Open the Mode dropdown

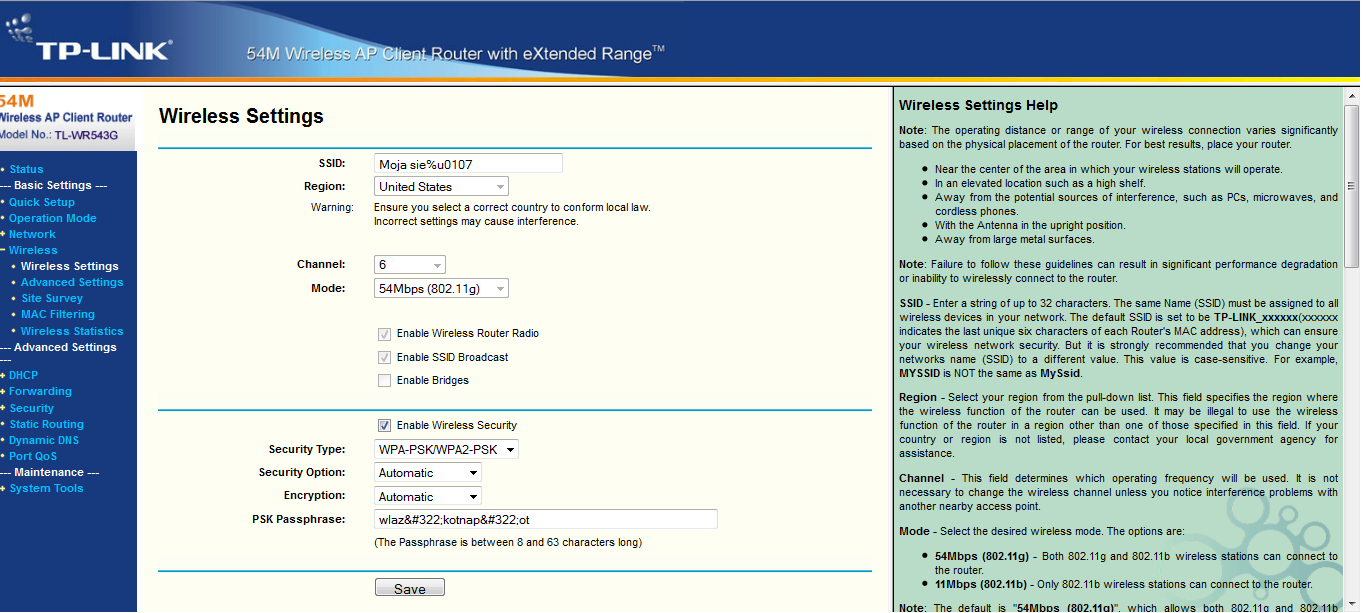tap(441, 288)
